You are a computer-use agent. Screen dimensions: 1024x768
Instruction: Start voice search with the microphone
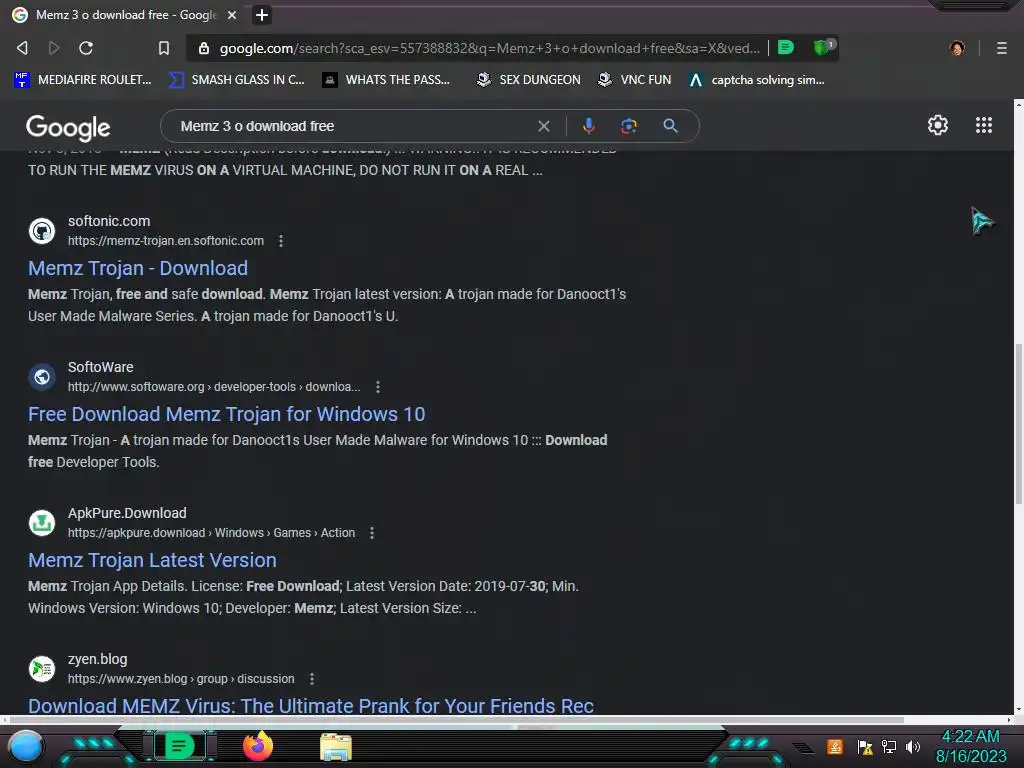pos(588,126)
